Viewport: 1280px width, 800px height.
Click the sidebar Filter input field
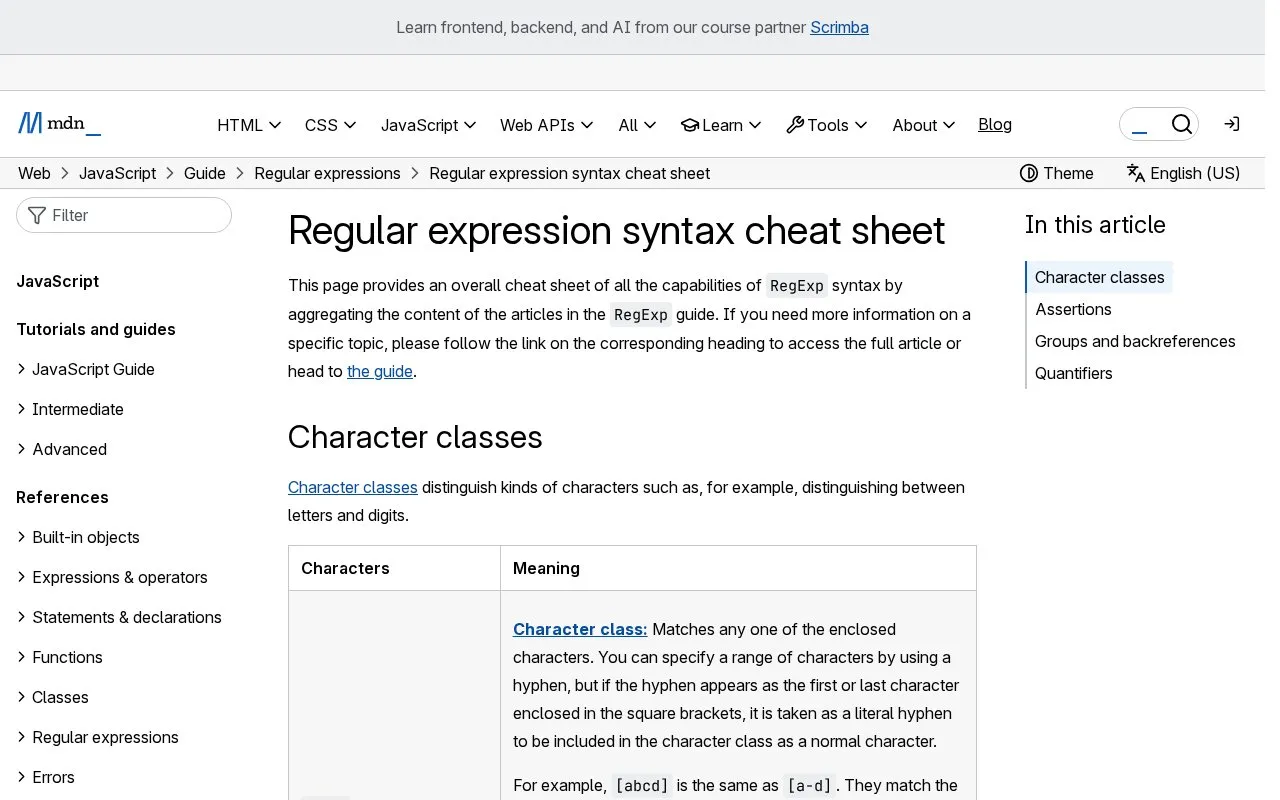coord(124,215)
